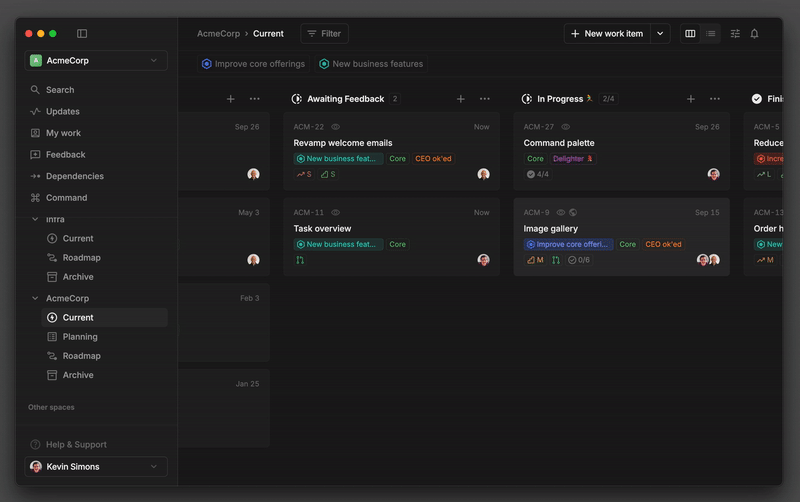Image resolution: width=800 pixels, height=502 pixels.
Task: Click the AcmeCorp breadcrumb
Action: point(218,34)
